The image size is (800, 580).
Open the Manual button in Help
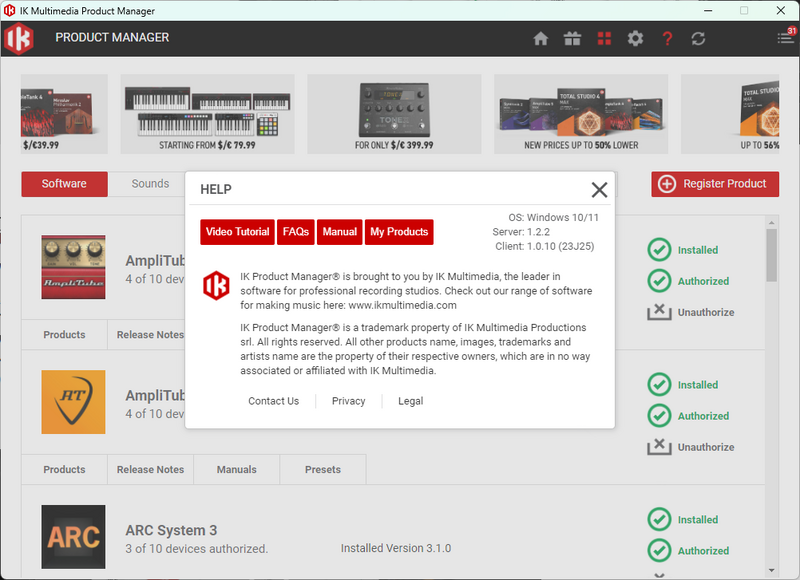coord(340,232)
